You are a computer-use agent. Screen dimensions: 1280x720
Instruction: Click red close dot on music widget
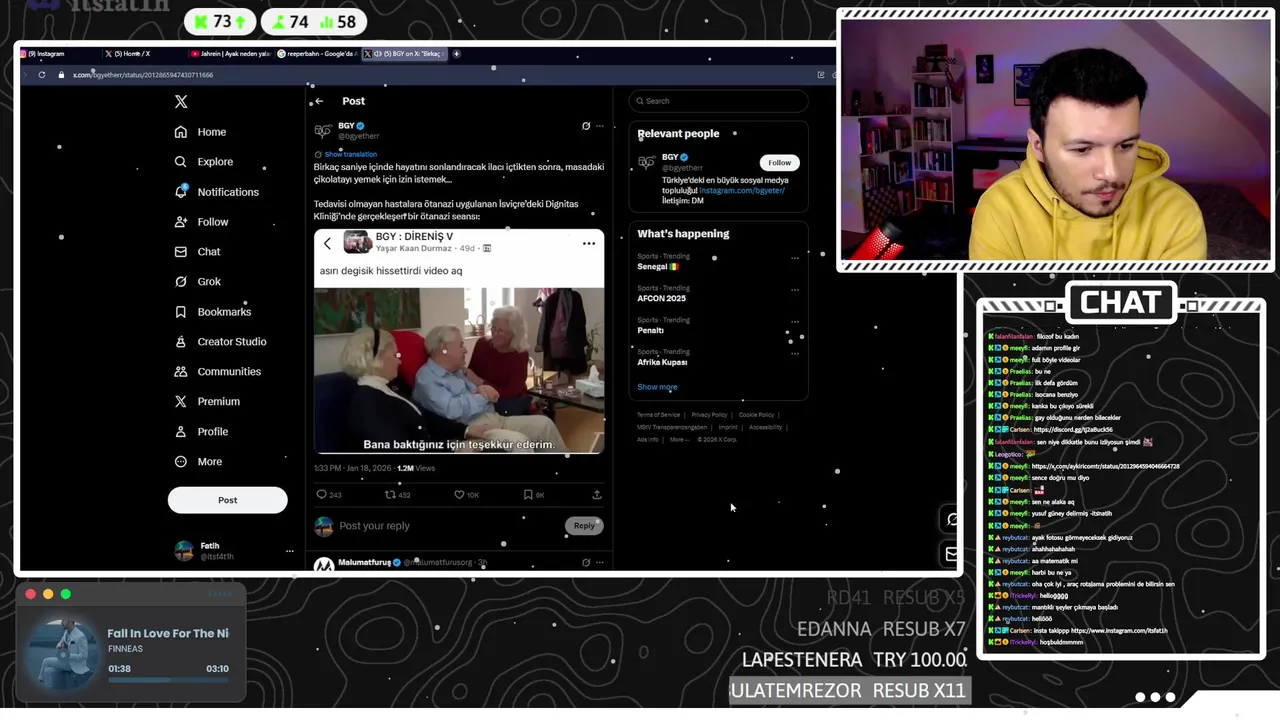click(31, 594)
